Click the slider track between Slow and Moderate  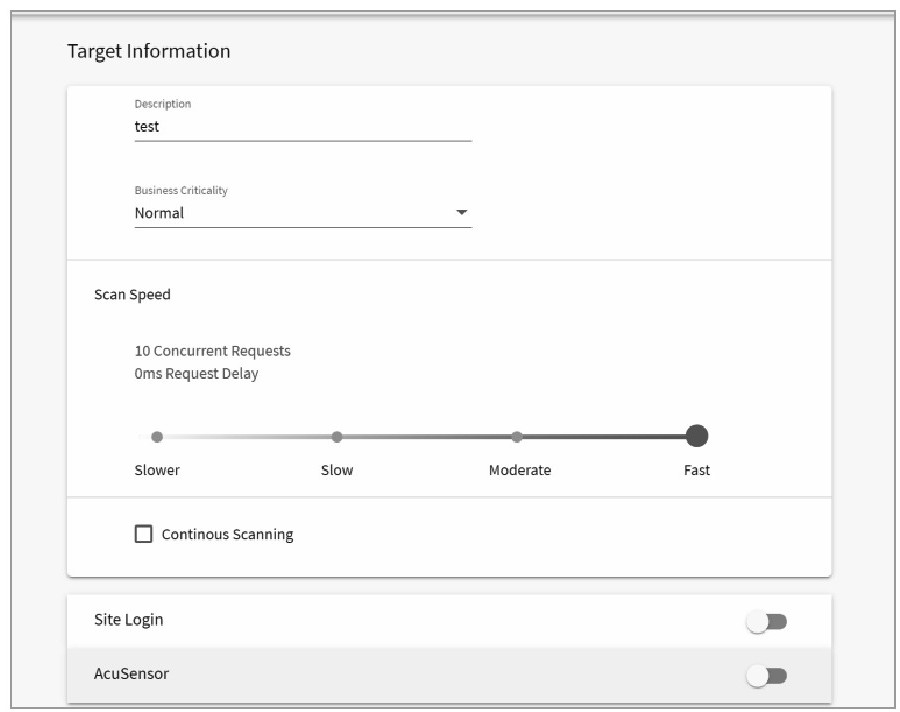[x=427, y=437]
